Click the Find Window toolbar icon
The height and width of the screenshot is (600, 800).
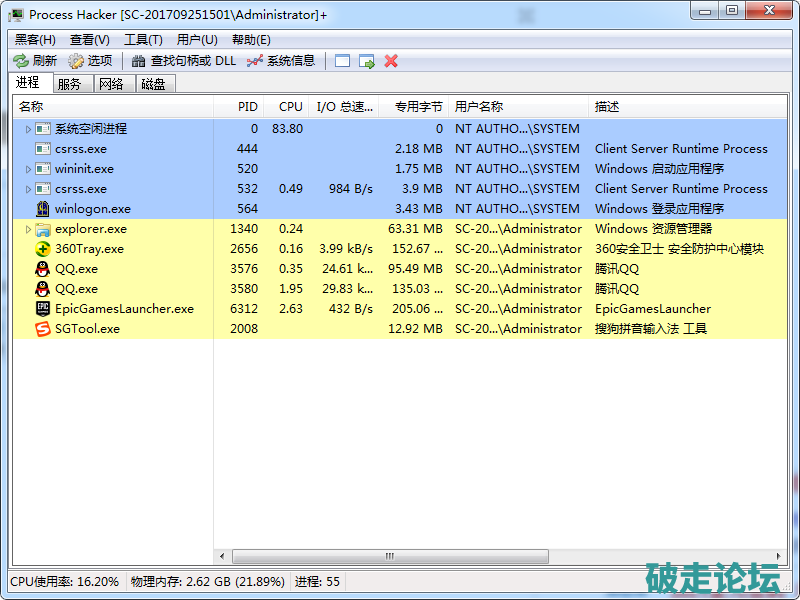tap(343, 61)
